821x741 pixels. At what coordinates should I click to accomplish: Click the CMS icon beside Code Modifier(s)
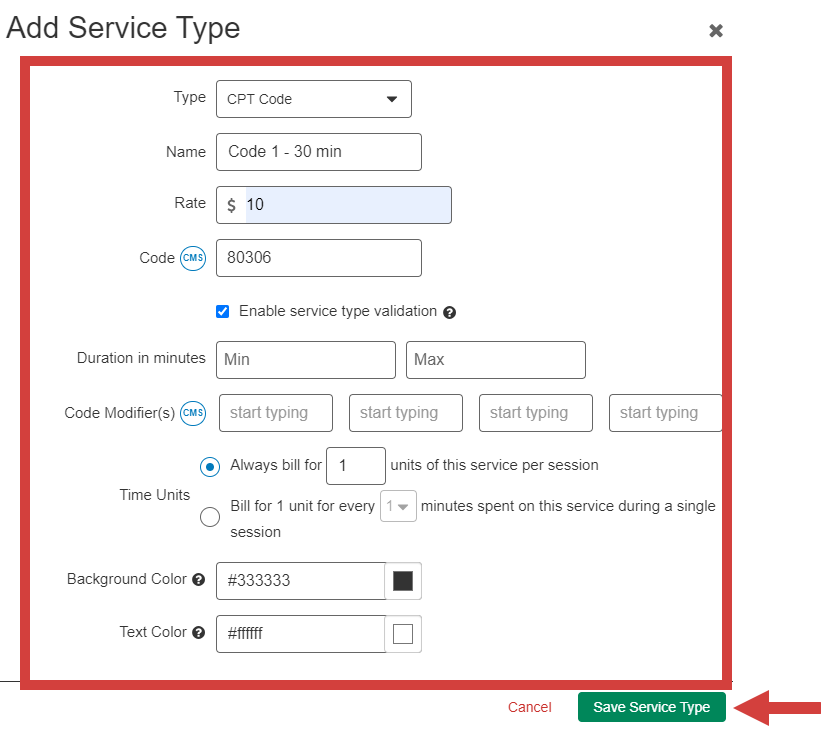click(x=193, y=413)
